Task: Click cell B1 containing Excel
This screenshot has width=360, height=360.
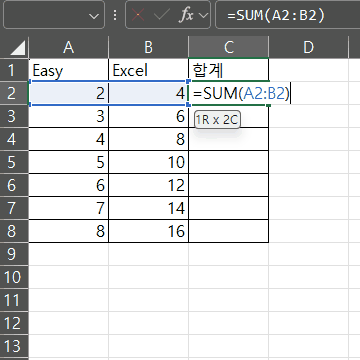Action: (149, 70)
